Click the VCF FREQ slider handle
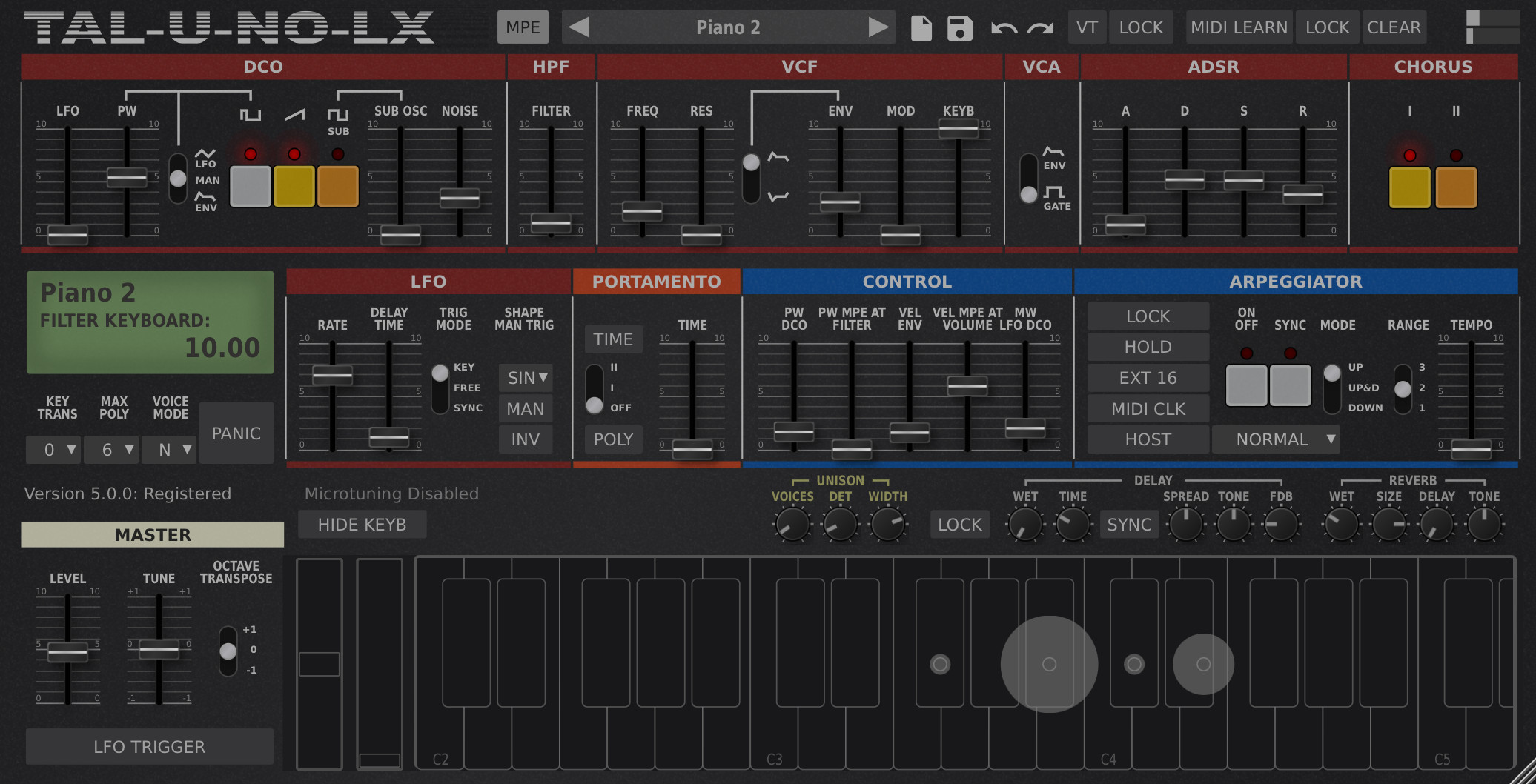The image size is (1536, 784). (642, 211)
